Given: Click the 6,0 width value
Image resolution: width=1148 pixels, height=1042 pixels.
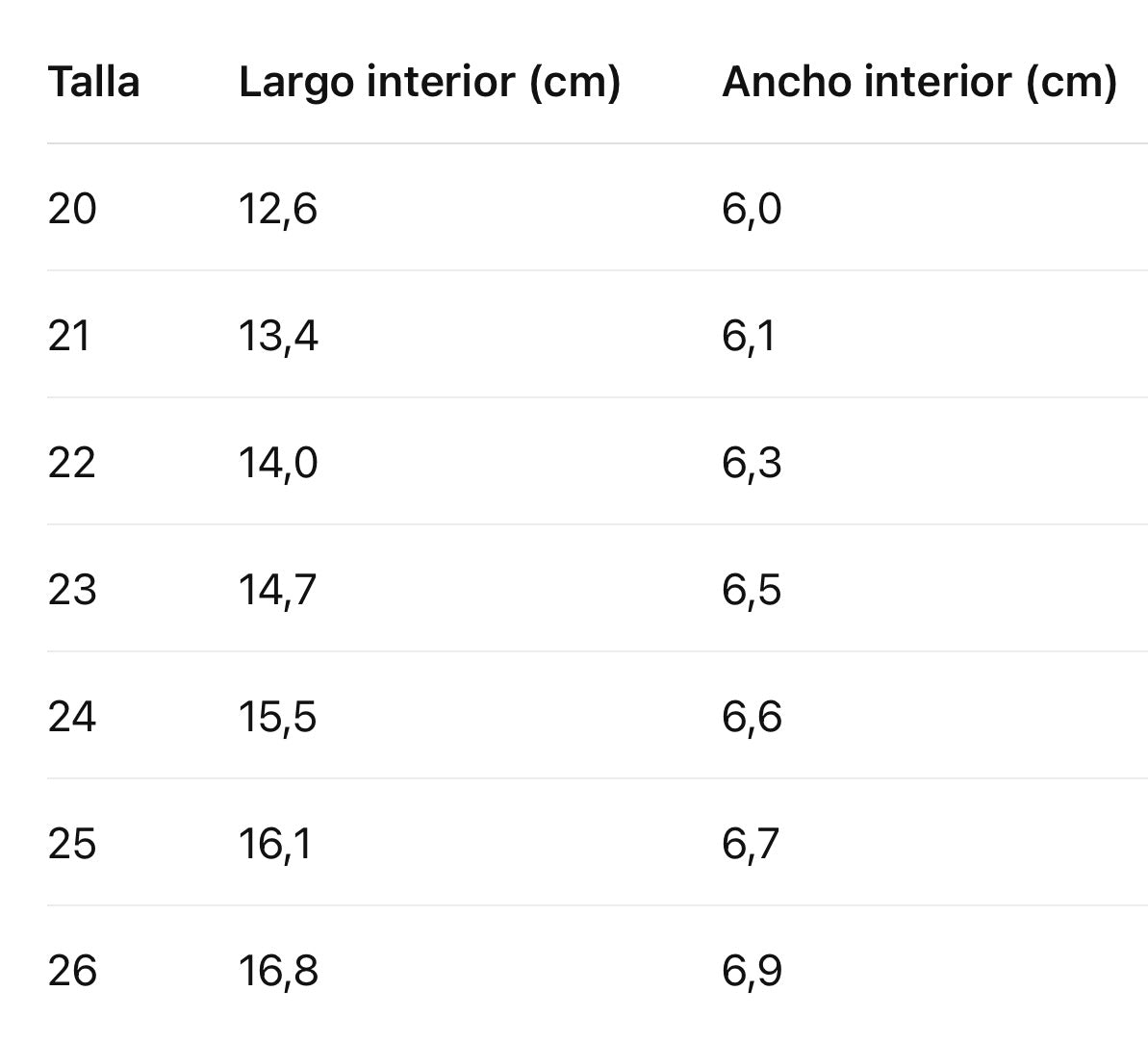Looking at the screenshot, I should click(x=752, y=210).
